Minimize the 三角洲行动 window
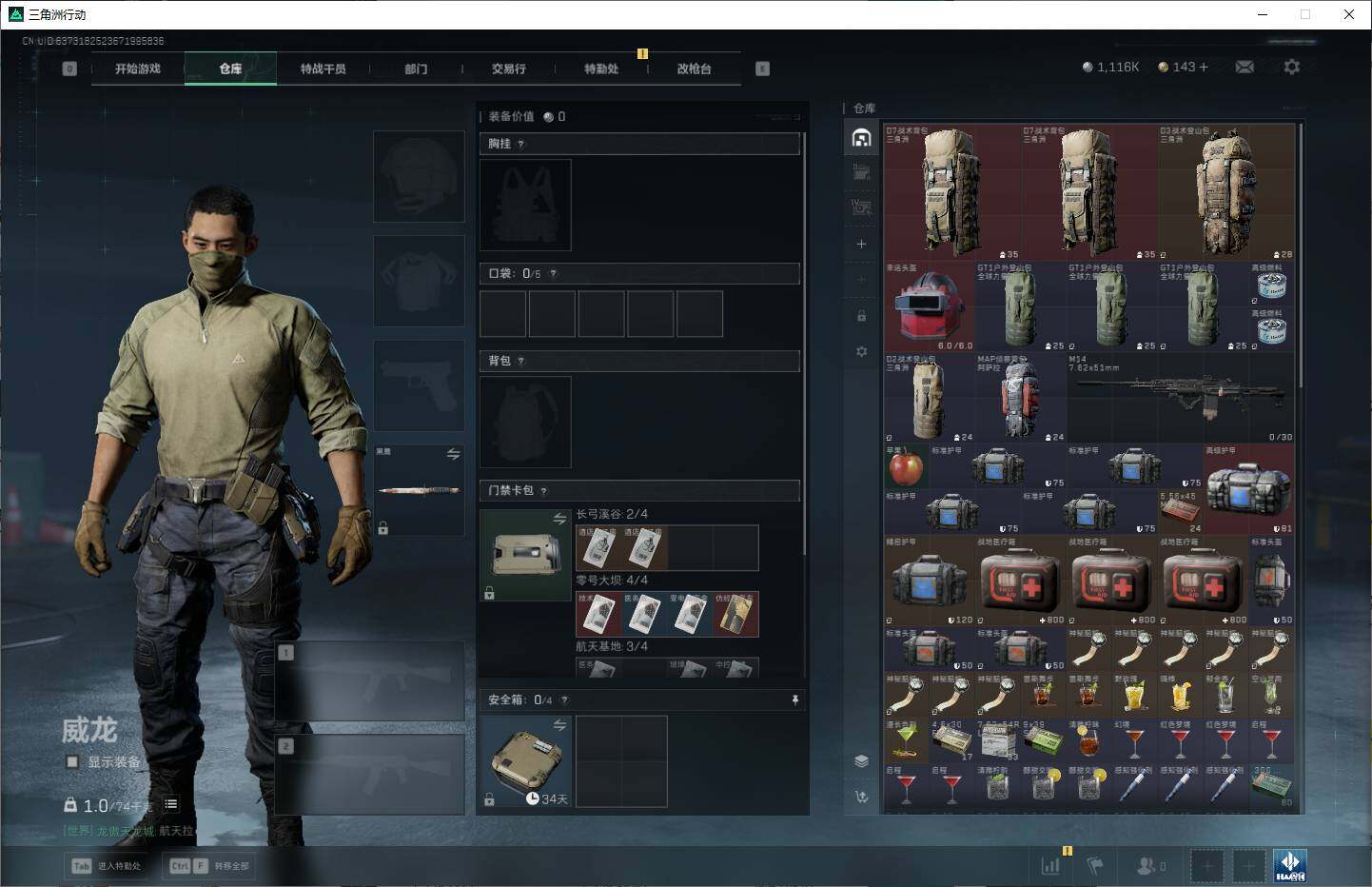The width and height of the screenshot is (1372, 887). [1263, 14]
